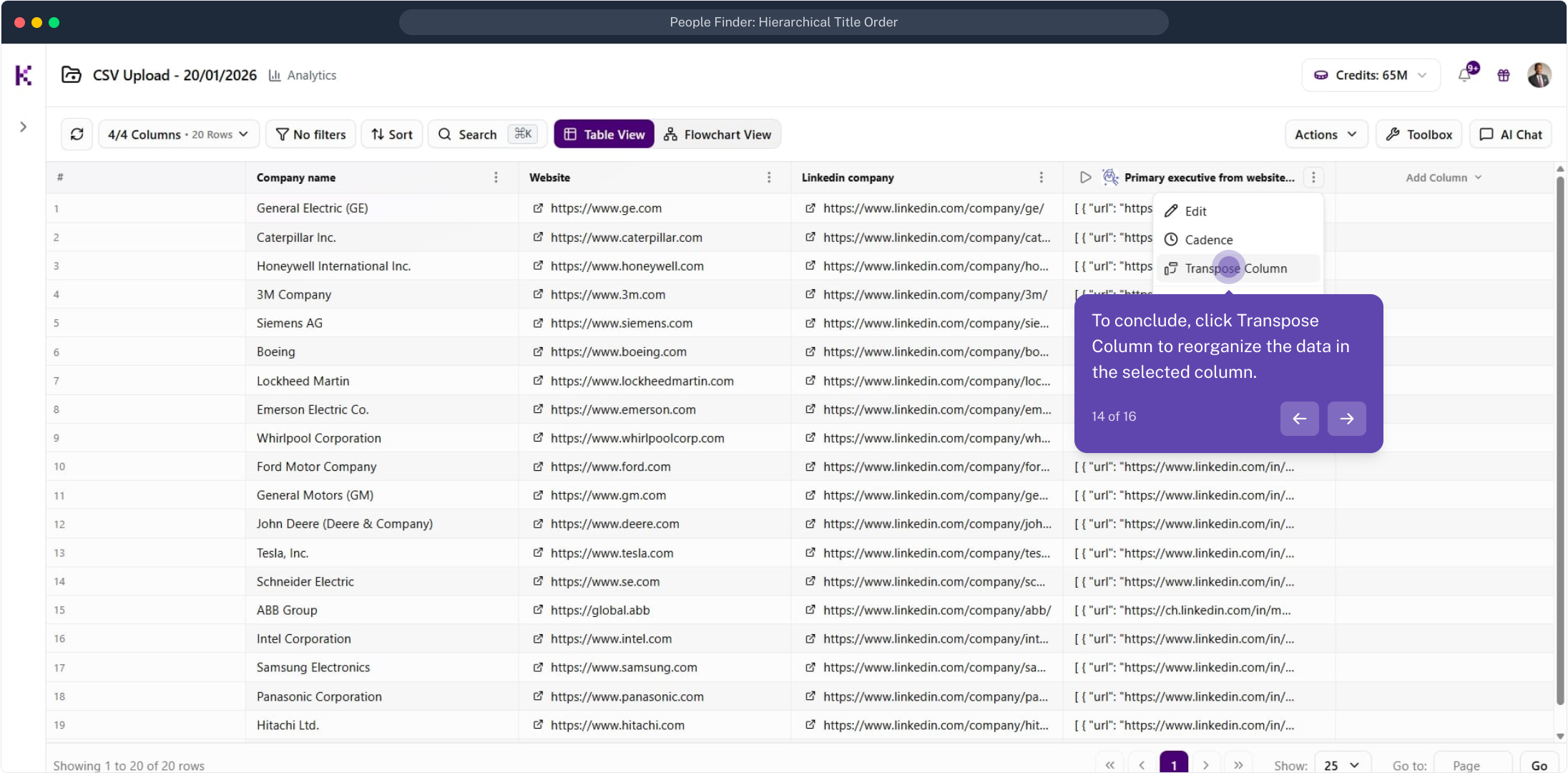This screenshot has width=1568, height=773.
Task: Click the People Finder title bar field
Action: pos(784,22)
